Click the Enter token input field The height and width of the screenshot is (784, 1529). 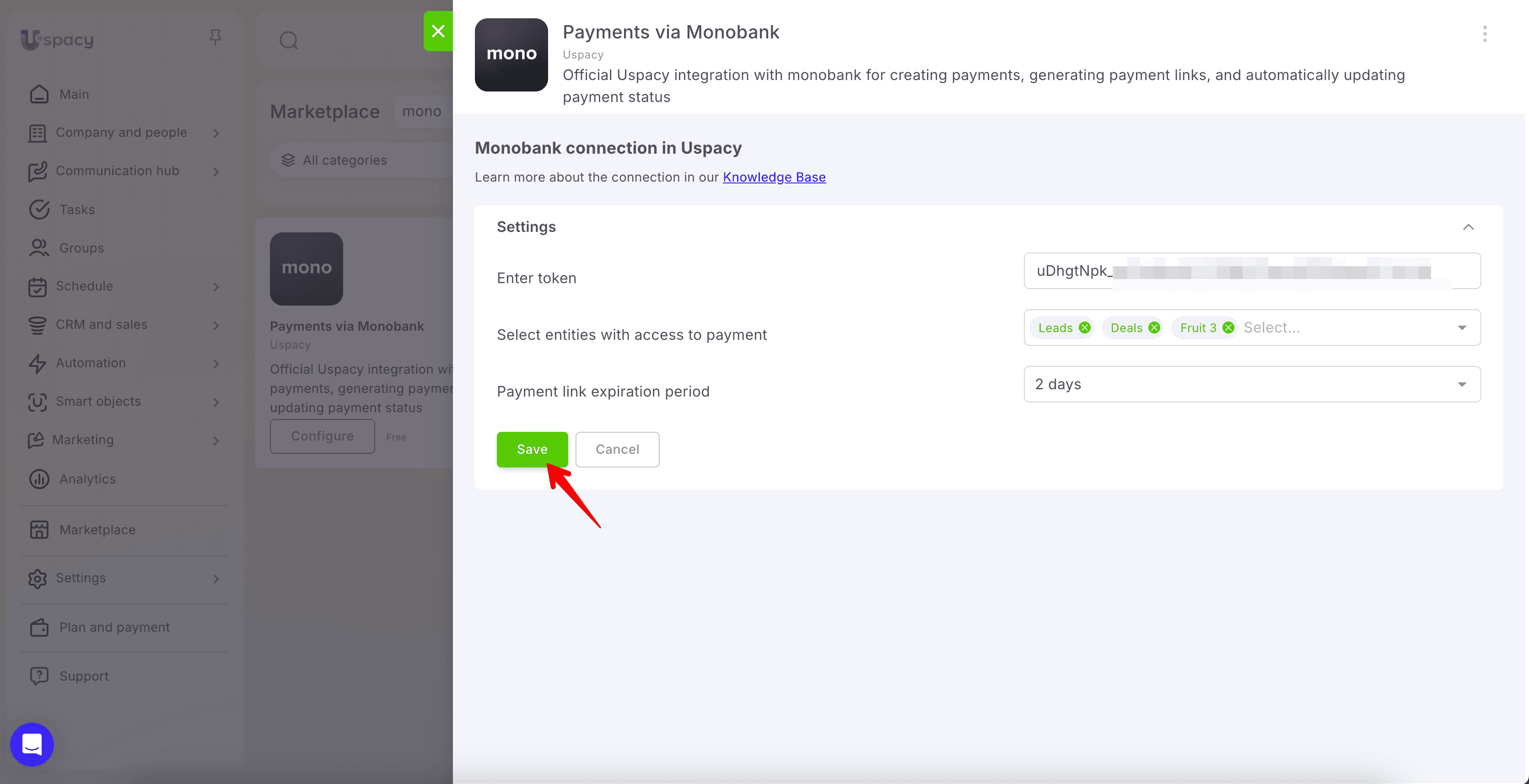[x=1252, y=271]
